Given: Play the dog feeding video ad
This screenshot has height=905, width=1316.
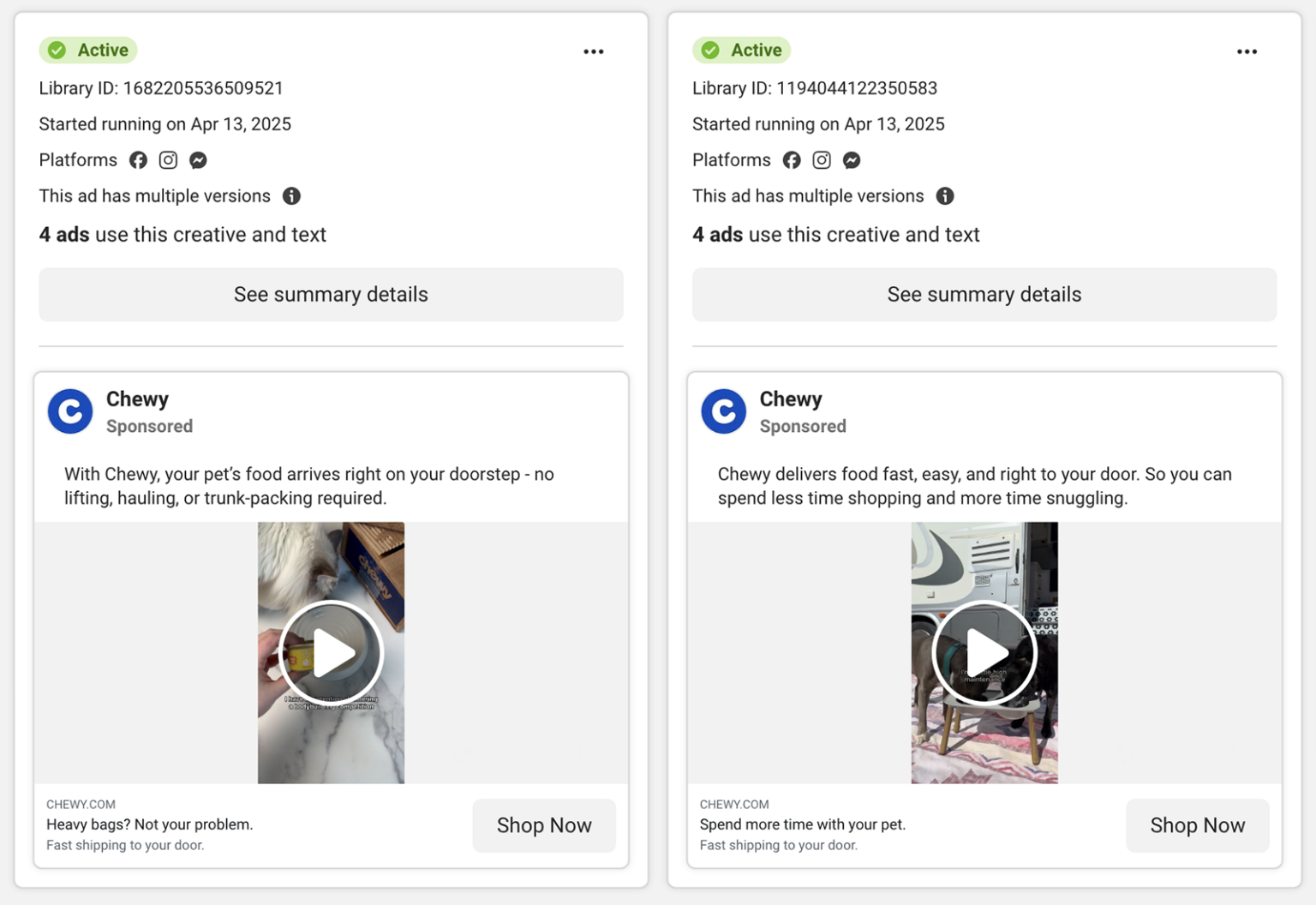Looking at the screenshot, I should coord(984,653).
